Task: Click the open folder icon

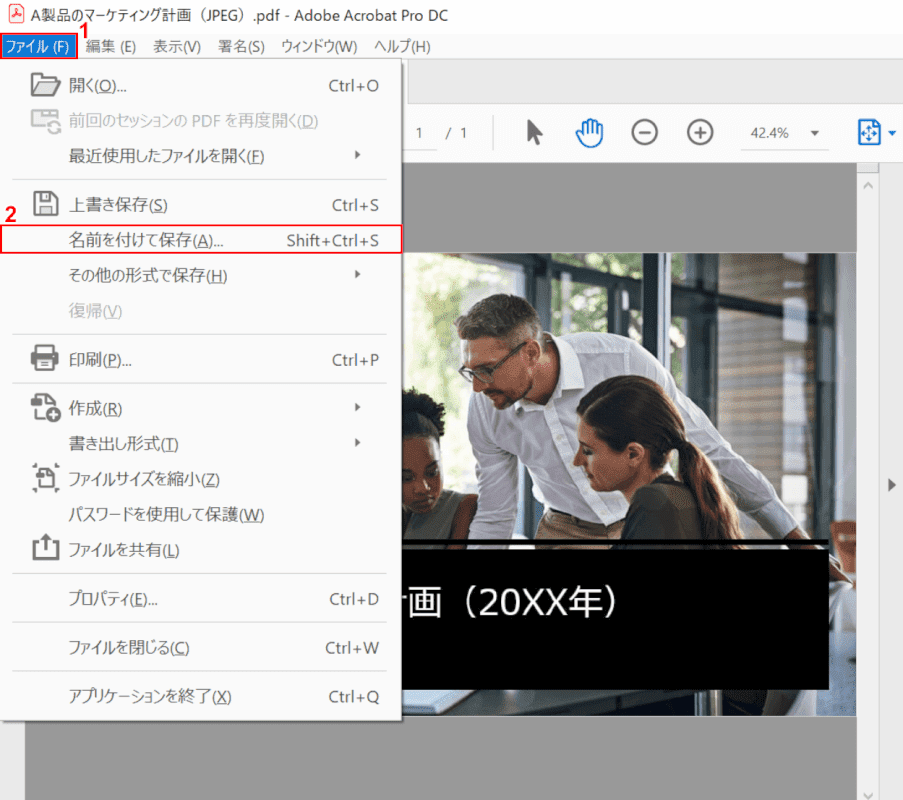Action: click(45, 85)
